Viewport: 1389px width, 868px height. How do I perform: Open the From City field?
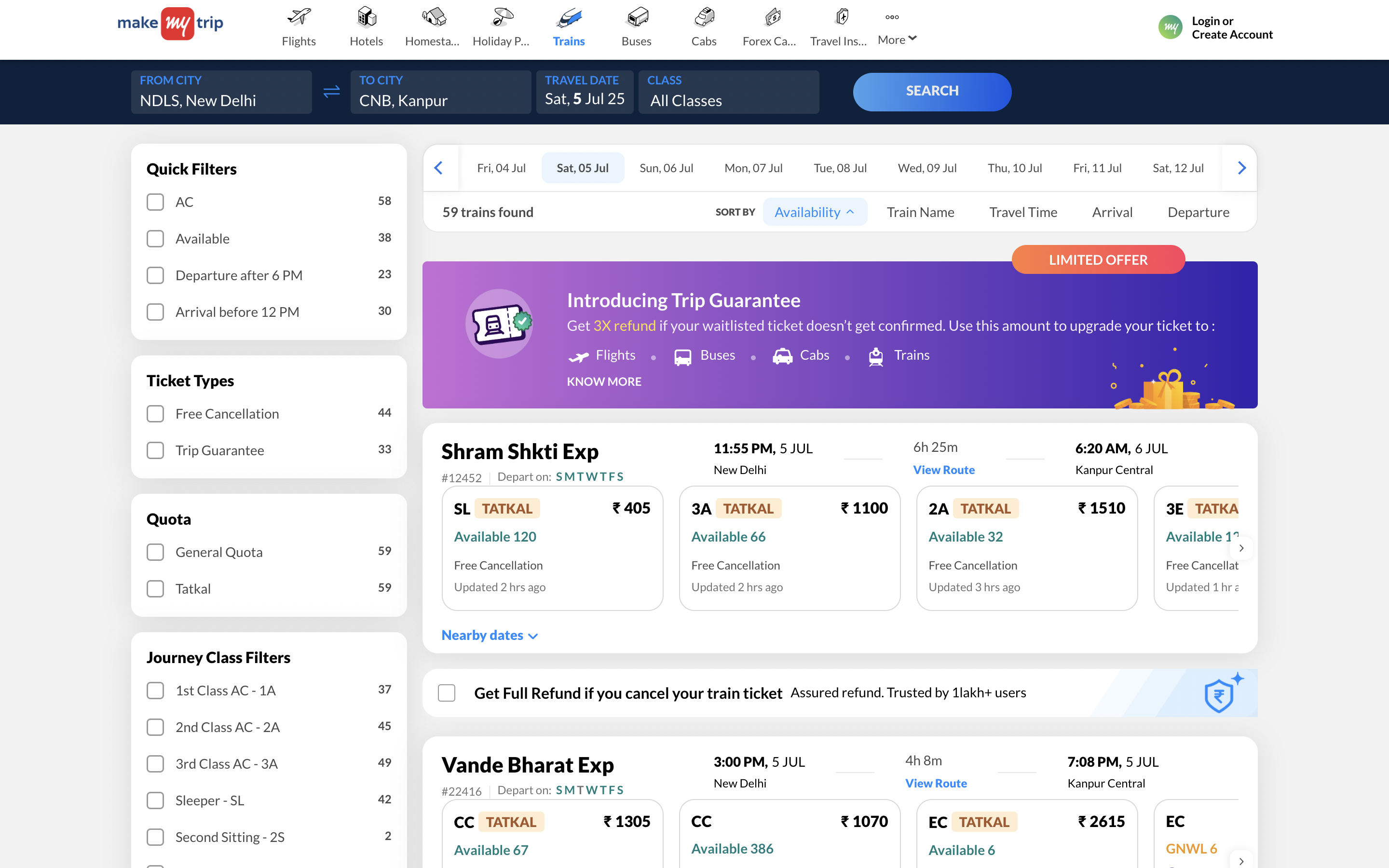click(221, 92)
